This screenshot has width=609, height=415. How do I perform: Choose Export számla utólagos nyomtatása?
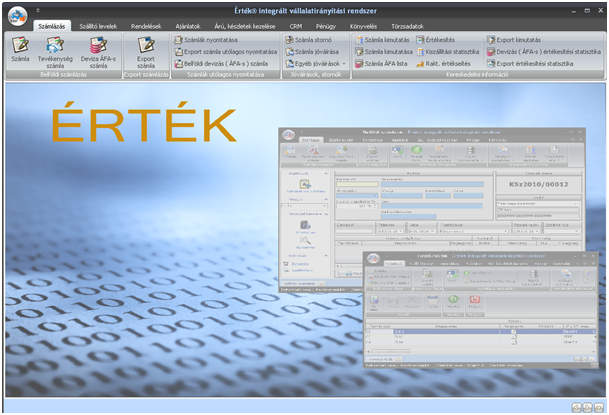pos(226,52)
